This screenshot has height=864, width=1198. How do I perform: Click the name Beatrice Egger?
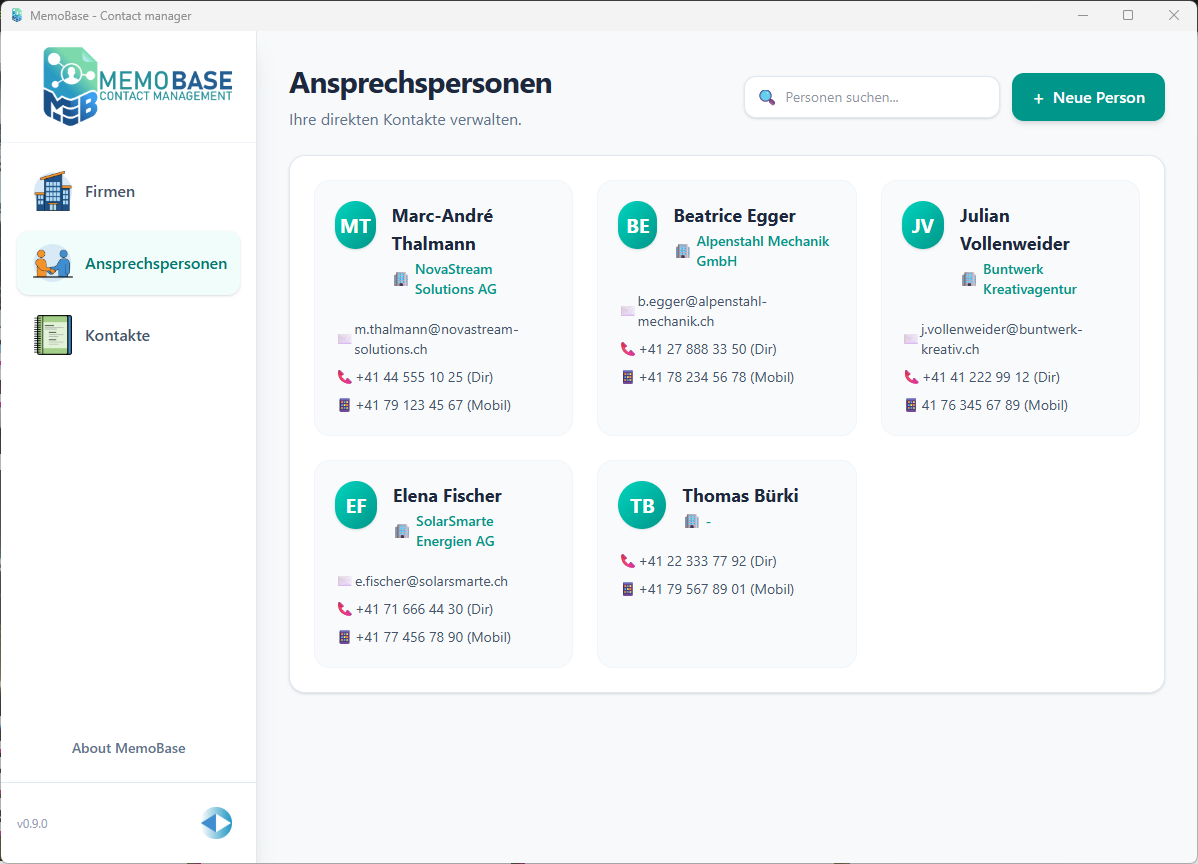[x=734, y=216]
